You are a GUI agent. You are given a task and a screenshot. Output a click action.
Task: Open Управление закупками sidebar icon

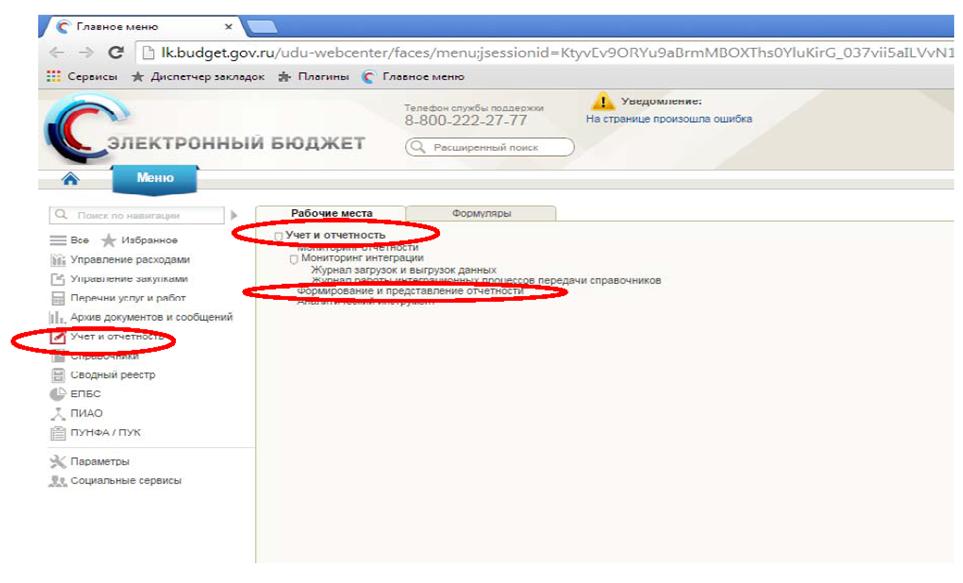pyautogui.click(x=58, y=279)
